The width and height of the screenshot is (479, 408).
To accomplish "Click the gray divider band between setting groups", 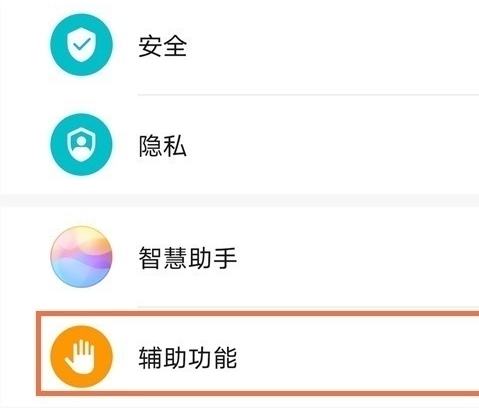I will tap(239, 201).
